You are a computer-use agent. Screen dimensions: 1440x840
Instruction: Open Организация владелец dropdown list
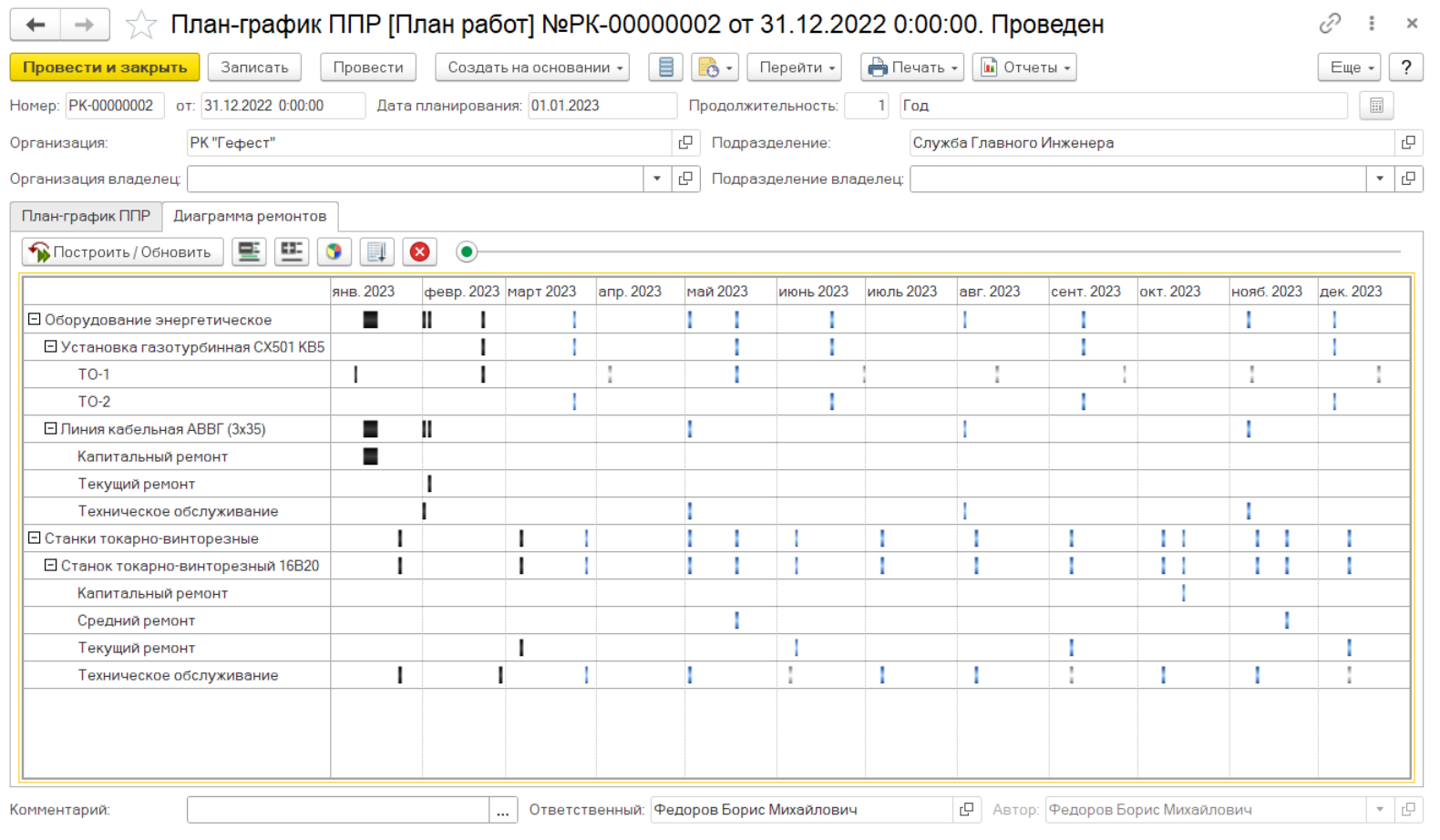[657, 179]
